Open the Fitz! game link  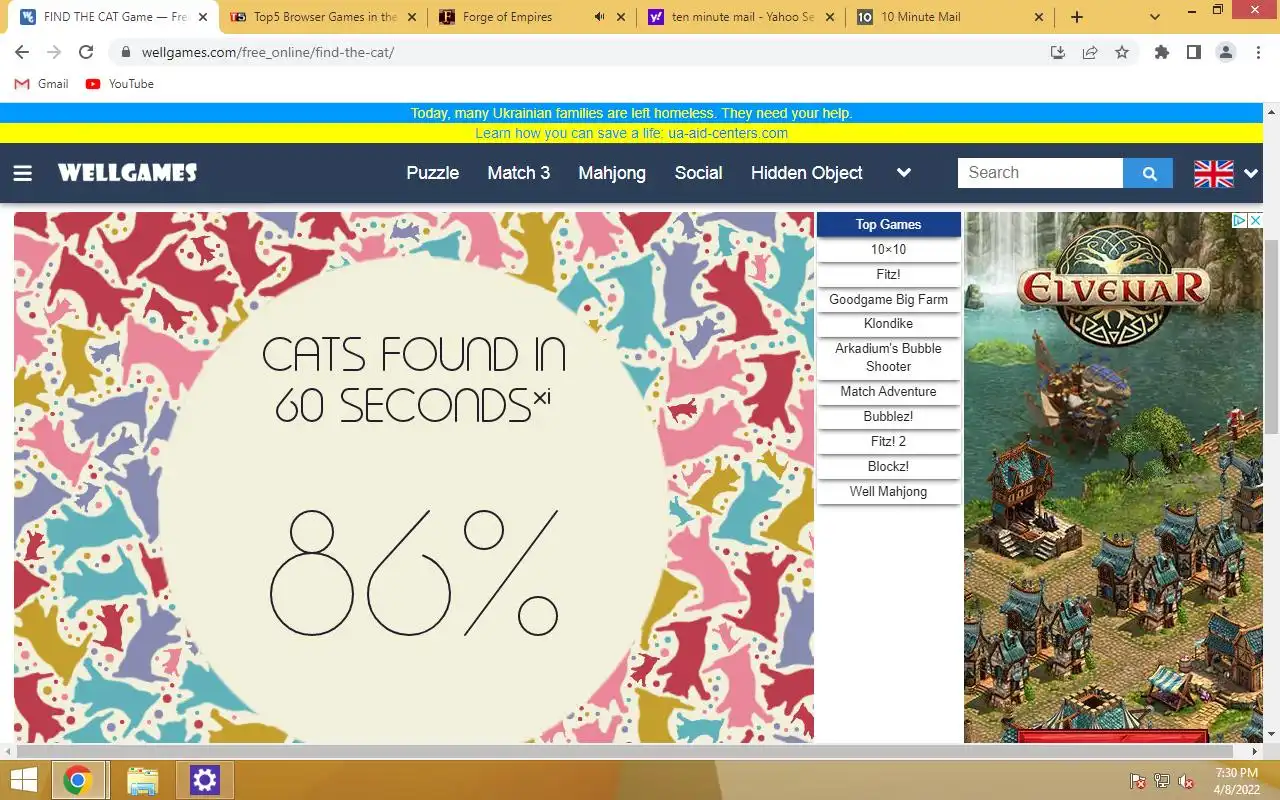coord(888,274)
